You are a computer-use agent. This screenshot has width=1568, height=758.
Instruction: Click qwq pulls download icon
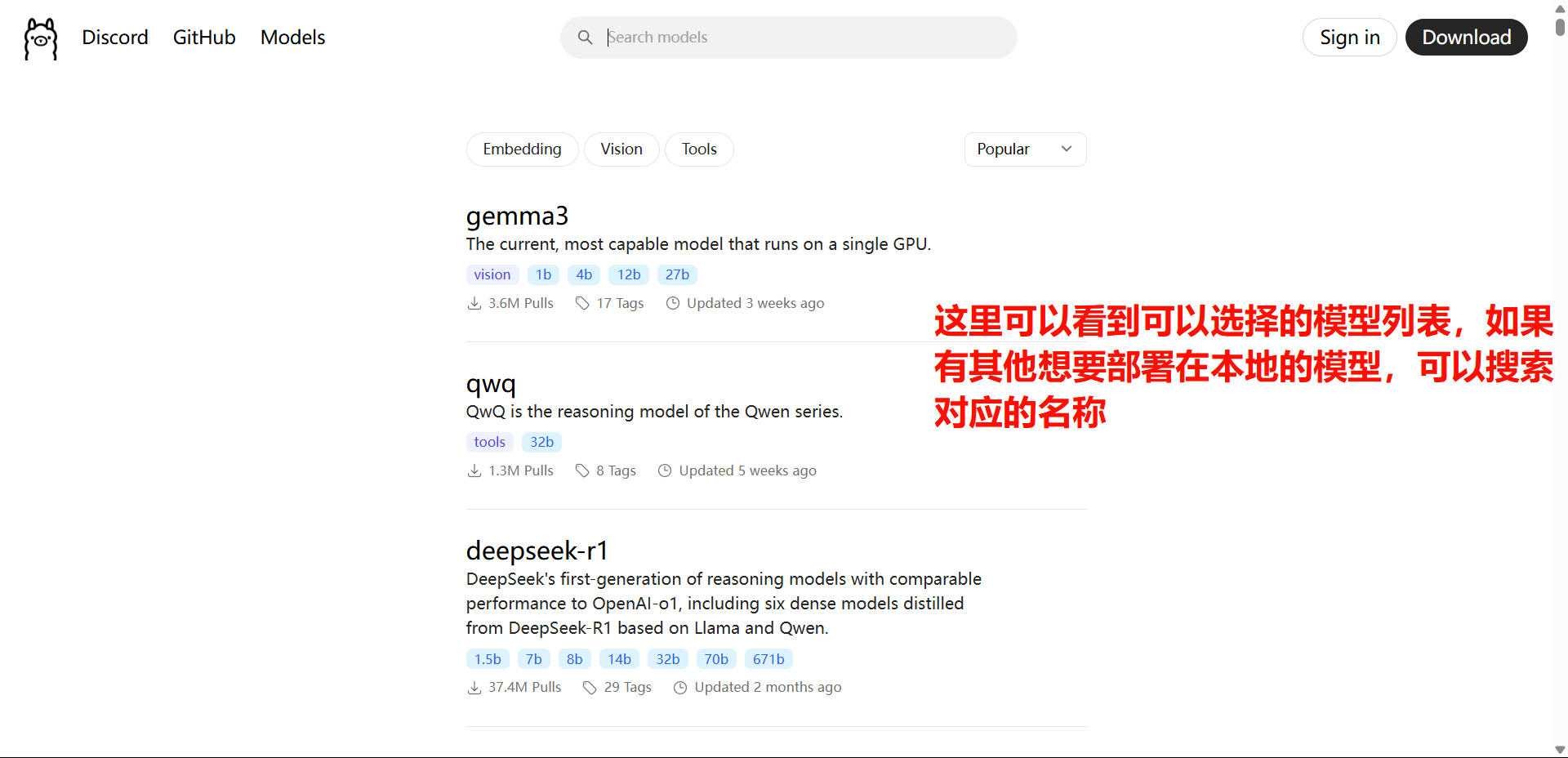click(474, 471)
